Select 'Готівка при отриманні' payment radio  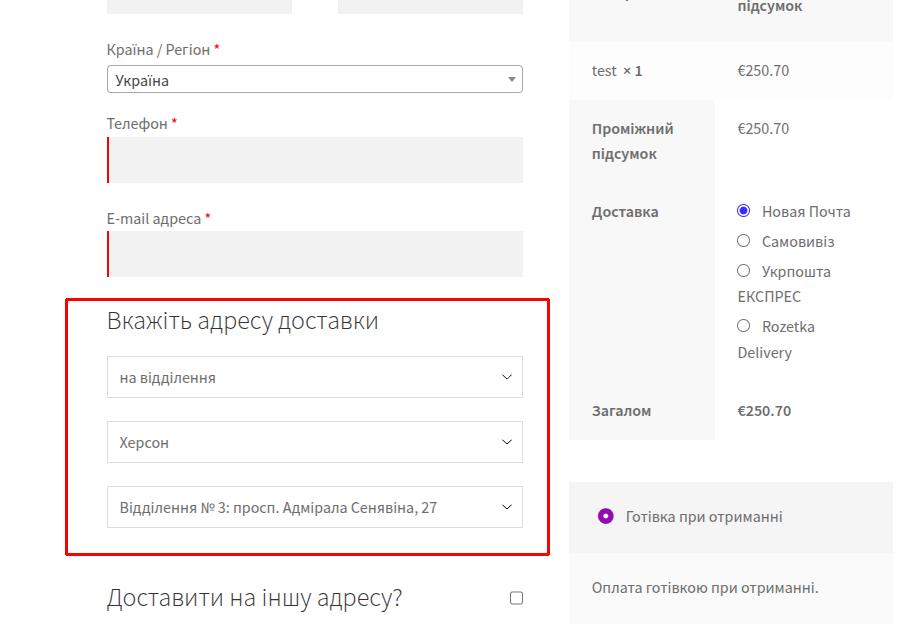pos(605,517)
